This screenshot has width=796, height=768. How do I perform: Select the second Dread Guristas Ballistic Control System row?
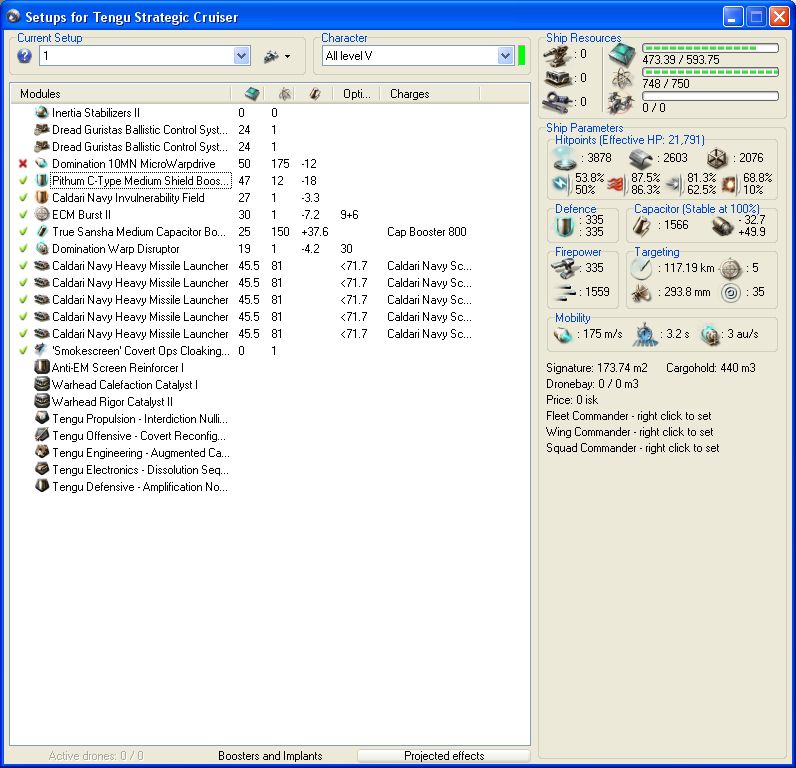270,147
